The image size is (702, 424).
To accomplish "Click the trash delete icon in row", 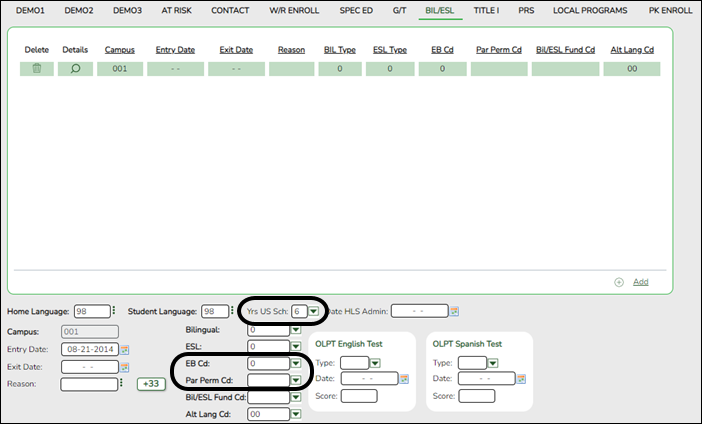I will coord(37,69).
